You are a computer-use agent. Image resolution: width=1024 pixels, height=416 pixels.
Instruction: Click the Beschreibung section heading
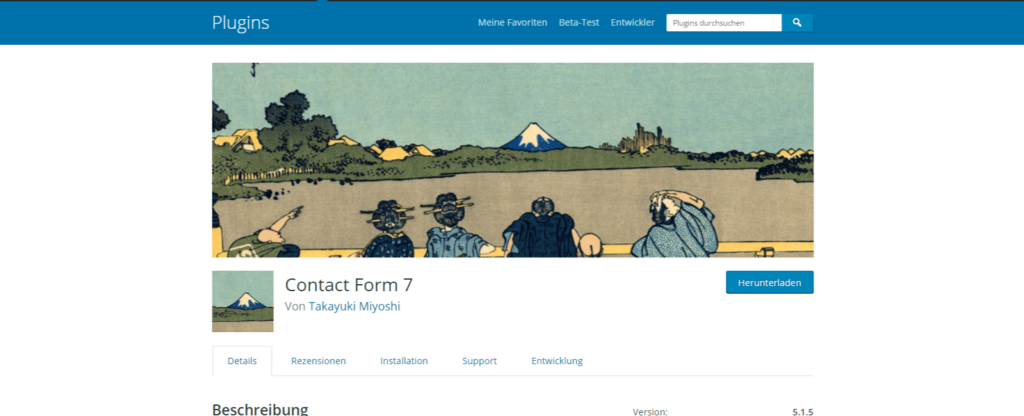[x=260, y=409]
